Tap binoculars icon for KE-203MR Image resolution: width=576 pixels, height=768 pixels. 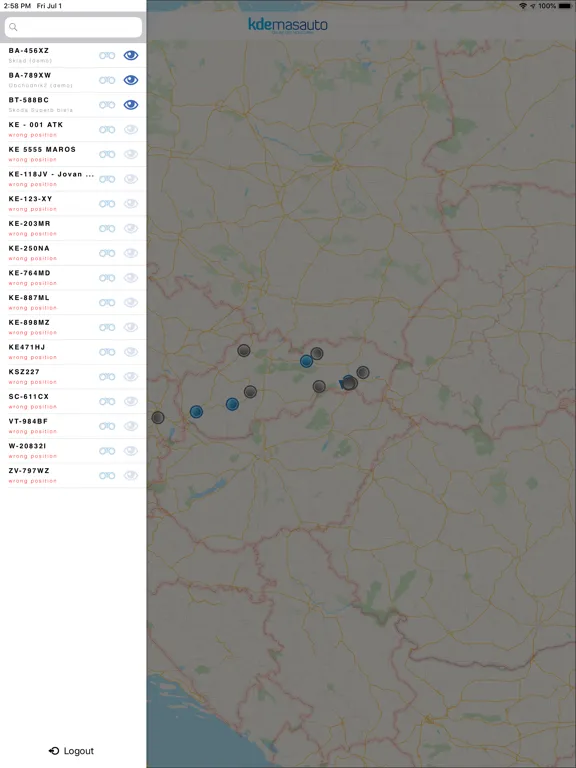[x=107, y=229]
